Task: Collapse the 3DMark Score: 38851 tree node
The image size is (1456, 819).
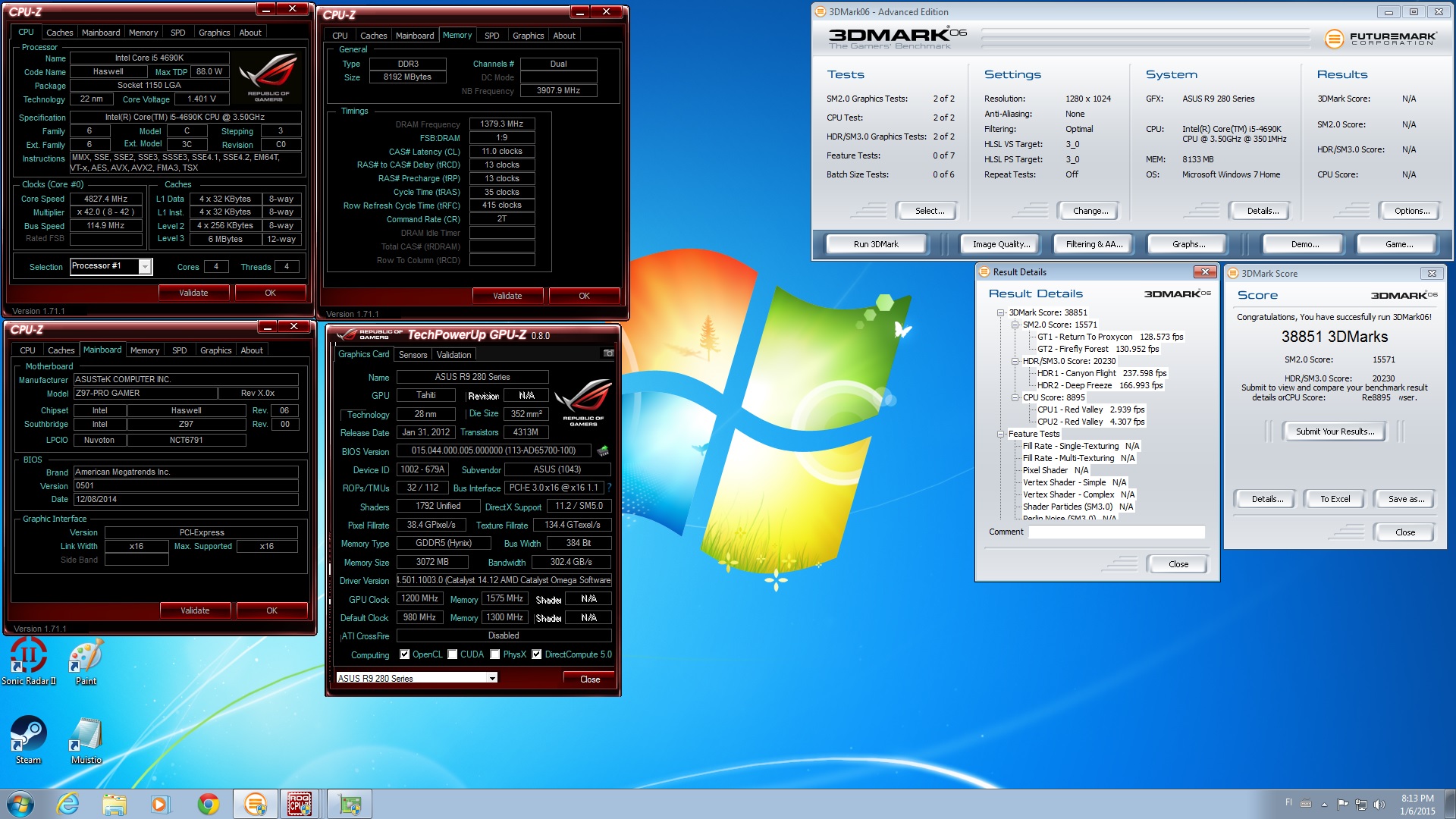Action: pos(1000,312)
